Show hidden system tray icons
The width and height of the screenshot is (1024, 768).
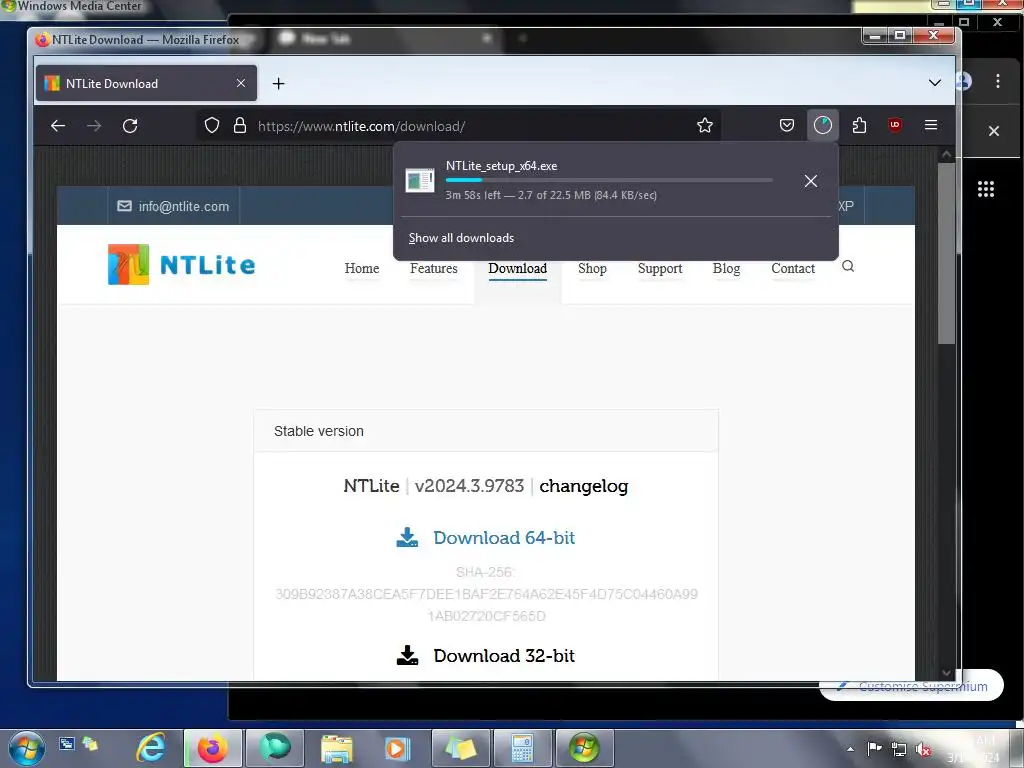850,749
